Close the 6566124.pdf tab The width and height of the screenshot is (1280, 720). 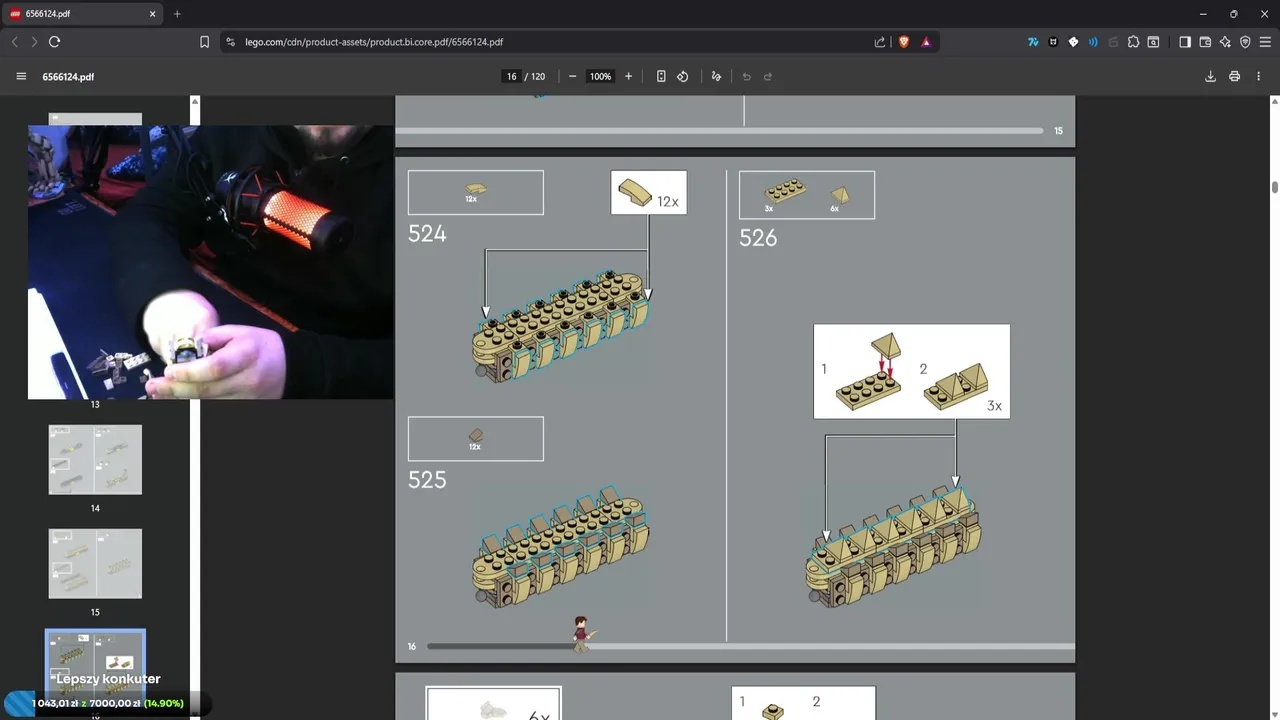coord(153,14)
